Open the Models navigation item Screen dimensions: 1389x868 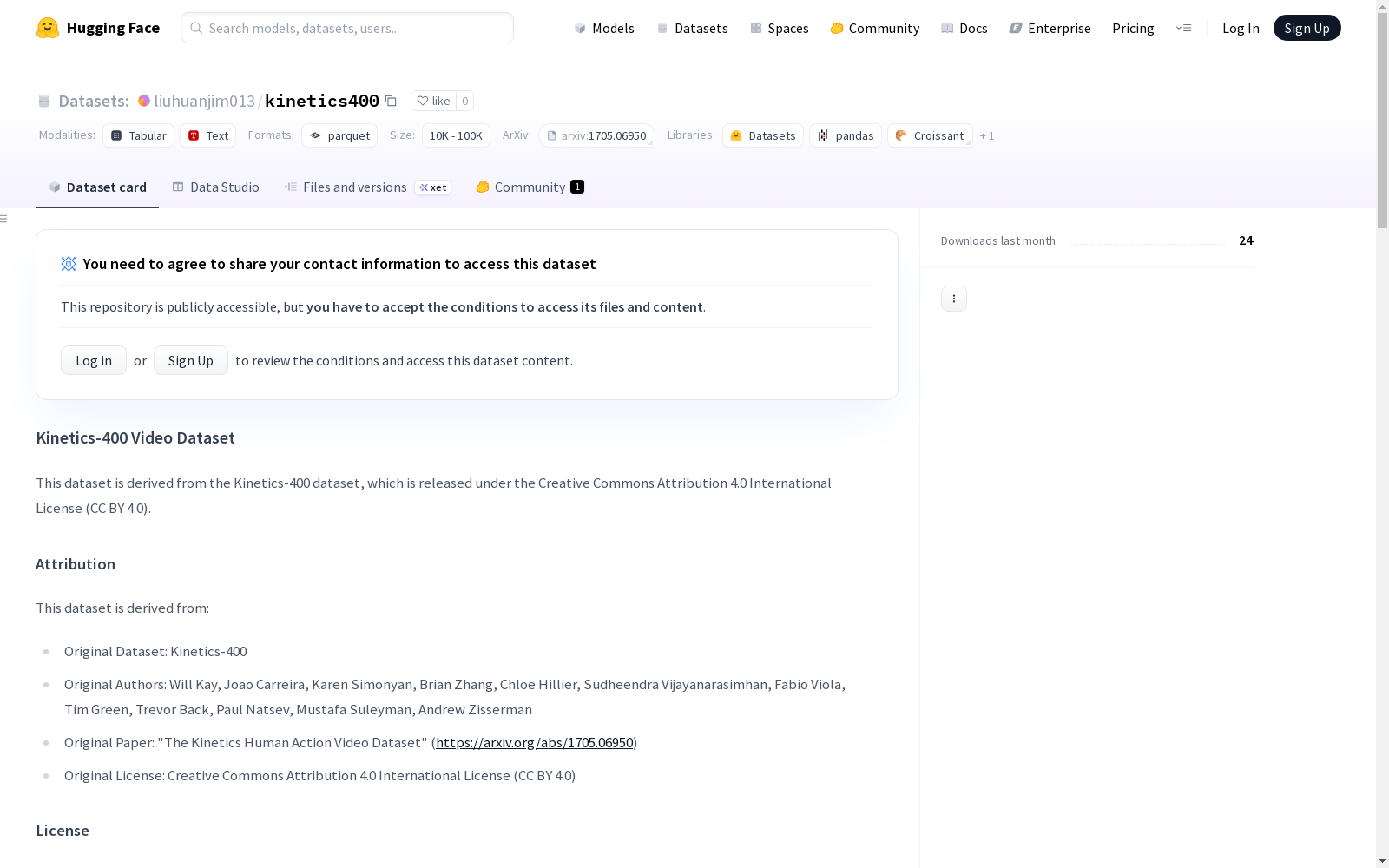coord(604,28)
